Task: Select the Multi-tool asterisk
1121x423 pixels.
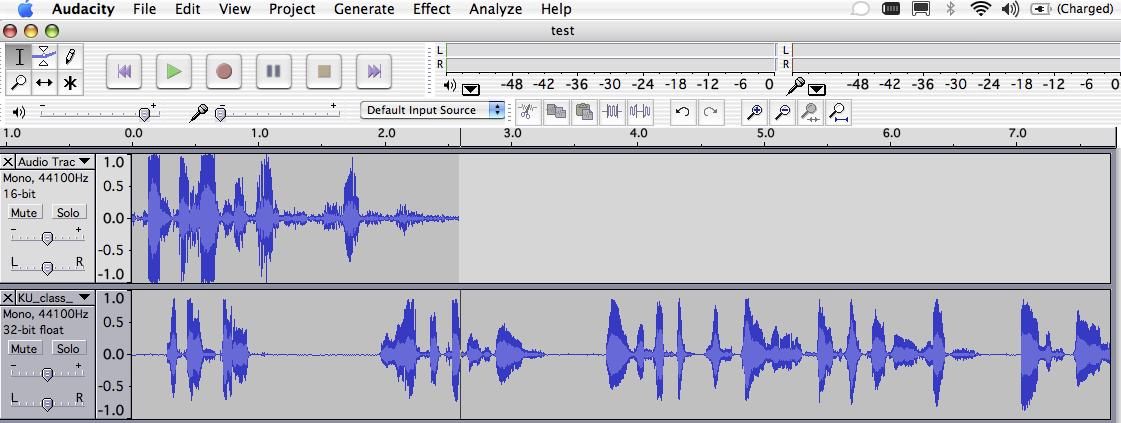Action: pos(69,82)
